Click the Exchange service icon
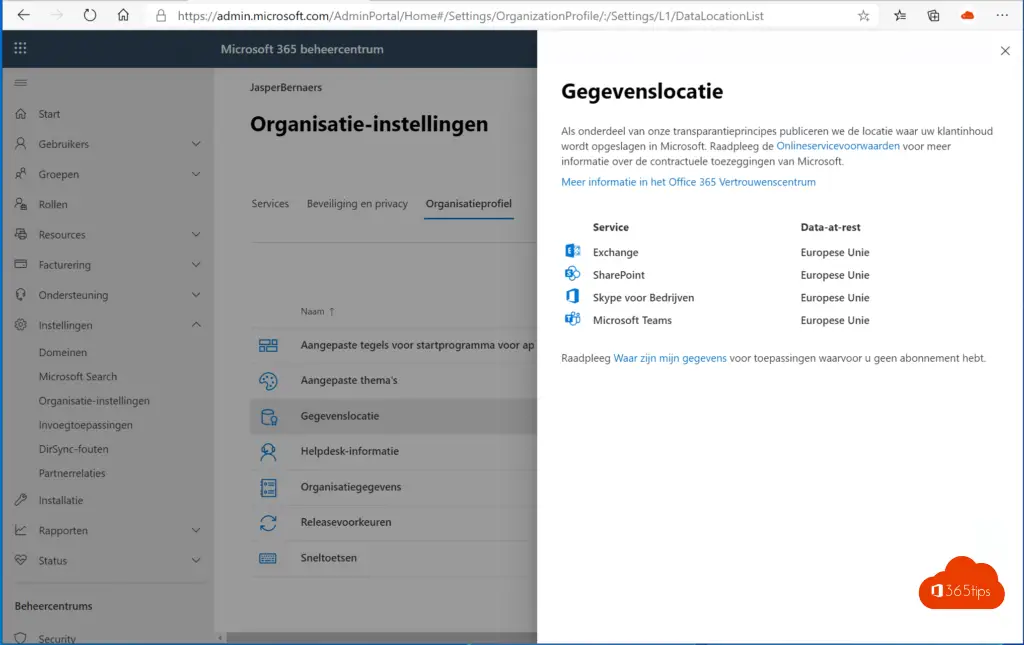Screen dimensions: 1024x645 (573, 252)
